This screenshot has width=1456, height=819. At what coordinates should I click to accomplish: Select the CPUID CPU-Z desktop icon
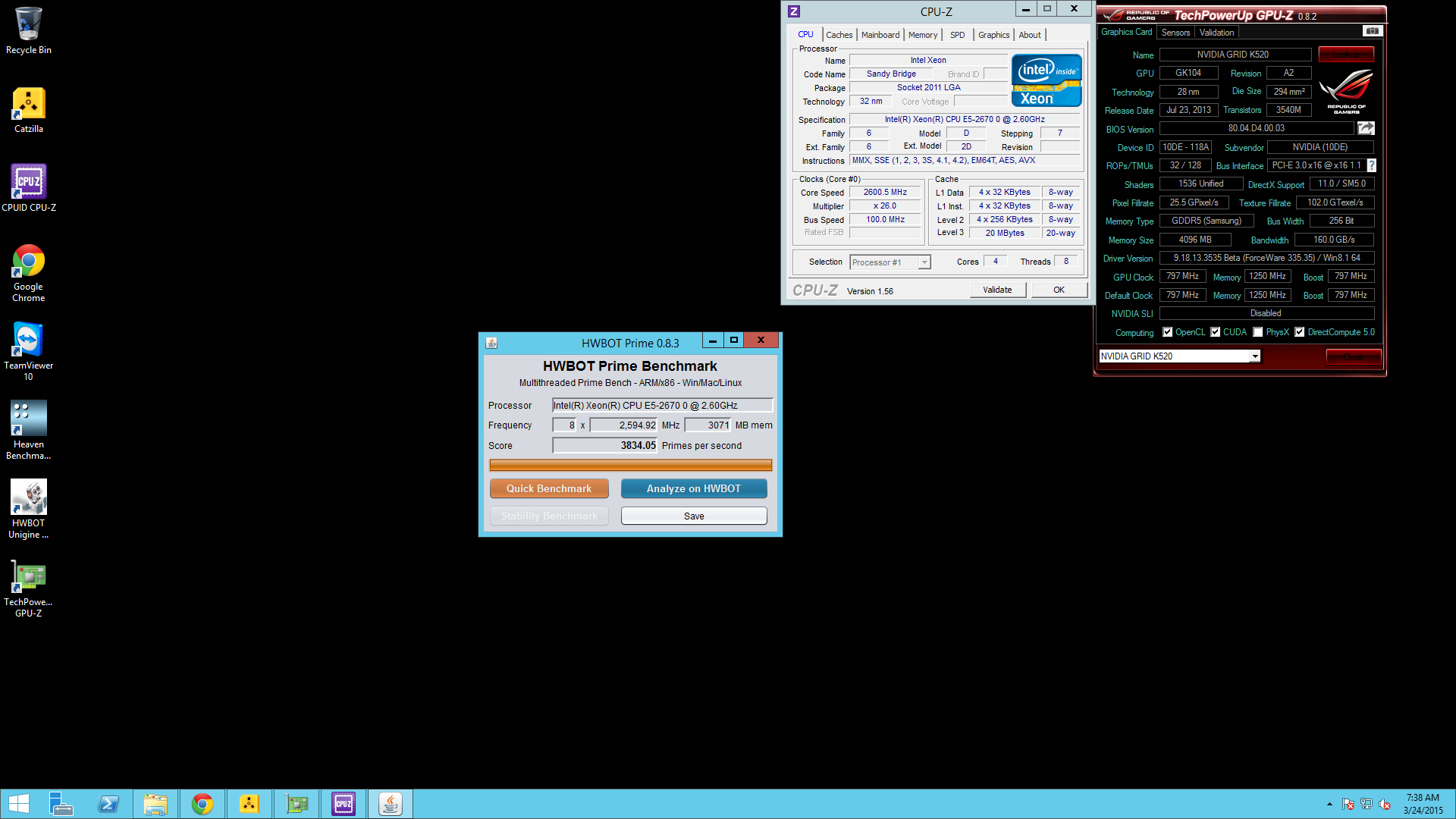29,188
